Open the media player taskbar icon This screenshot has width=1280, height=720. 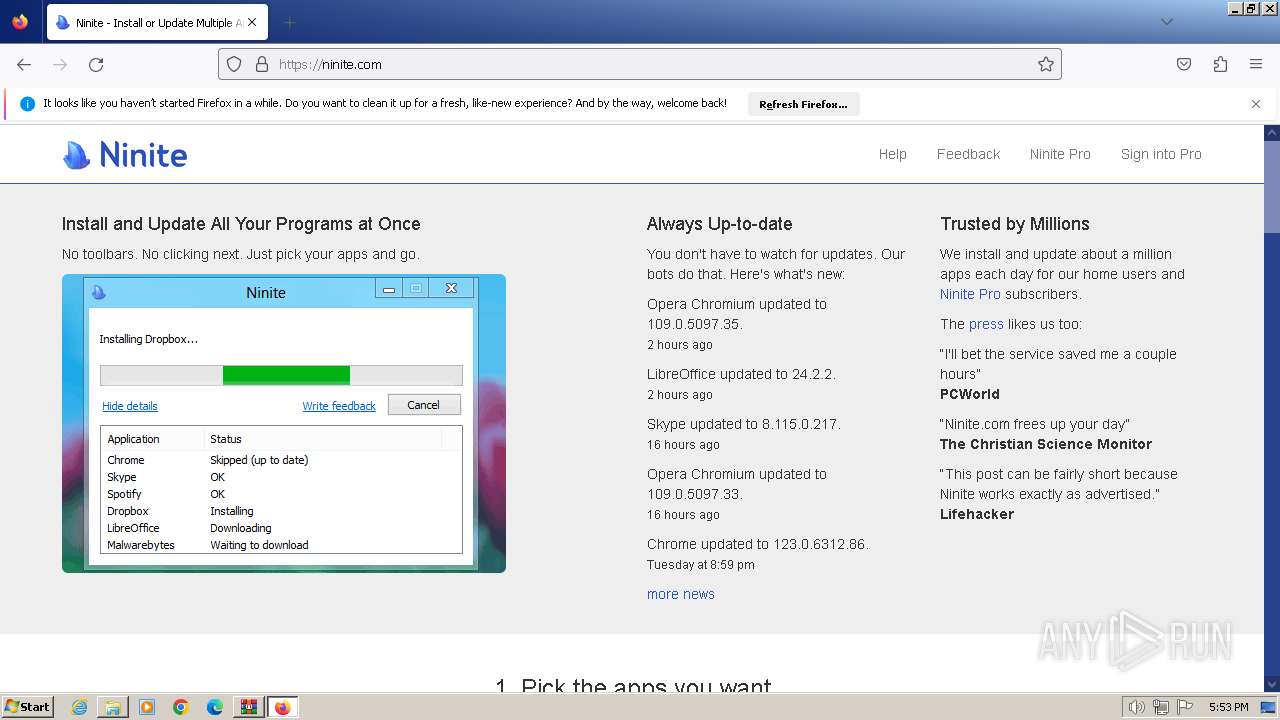coord(147,707)
